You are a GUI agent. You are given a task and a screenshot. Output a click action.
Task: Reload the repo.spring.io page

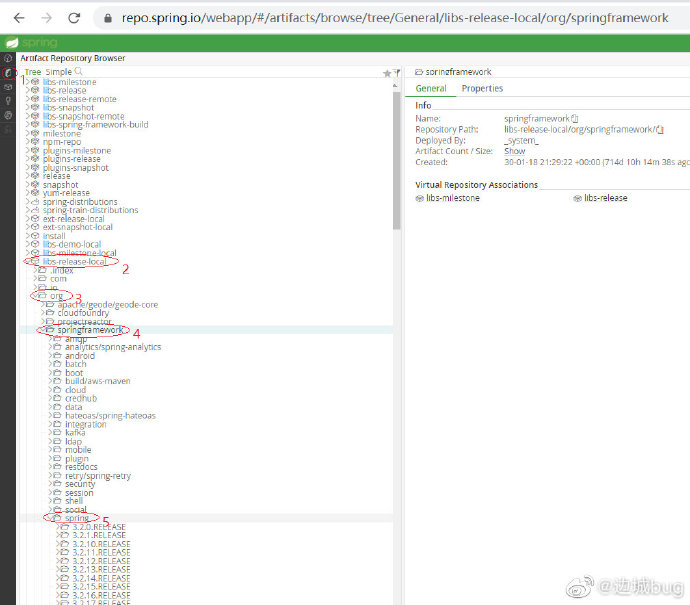74,18
